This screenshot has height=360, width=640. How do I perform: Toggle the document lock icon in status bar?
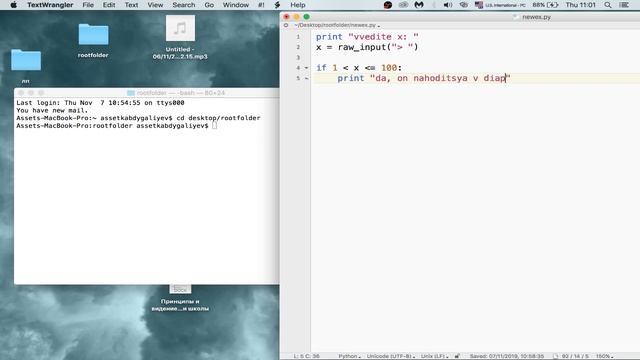click(458, 356)
